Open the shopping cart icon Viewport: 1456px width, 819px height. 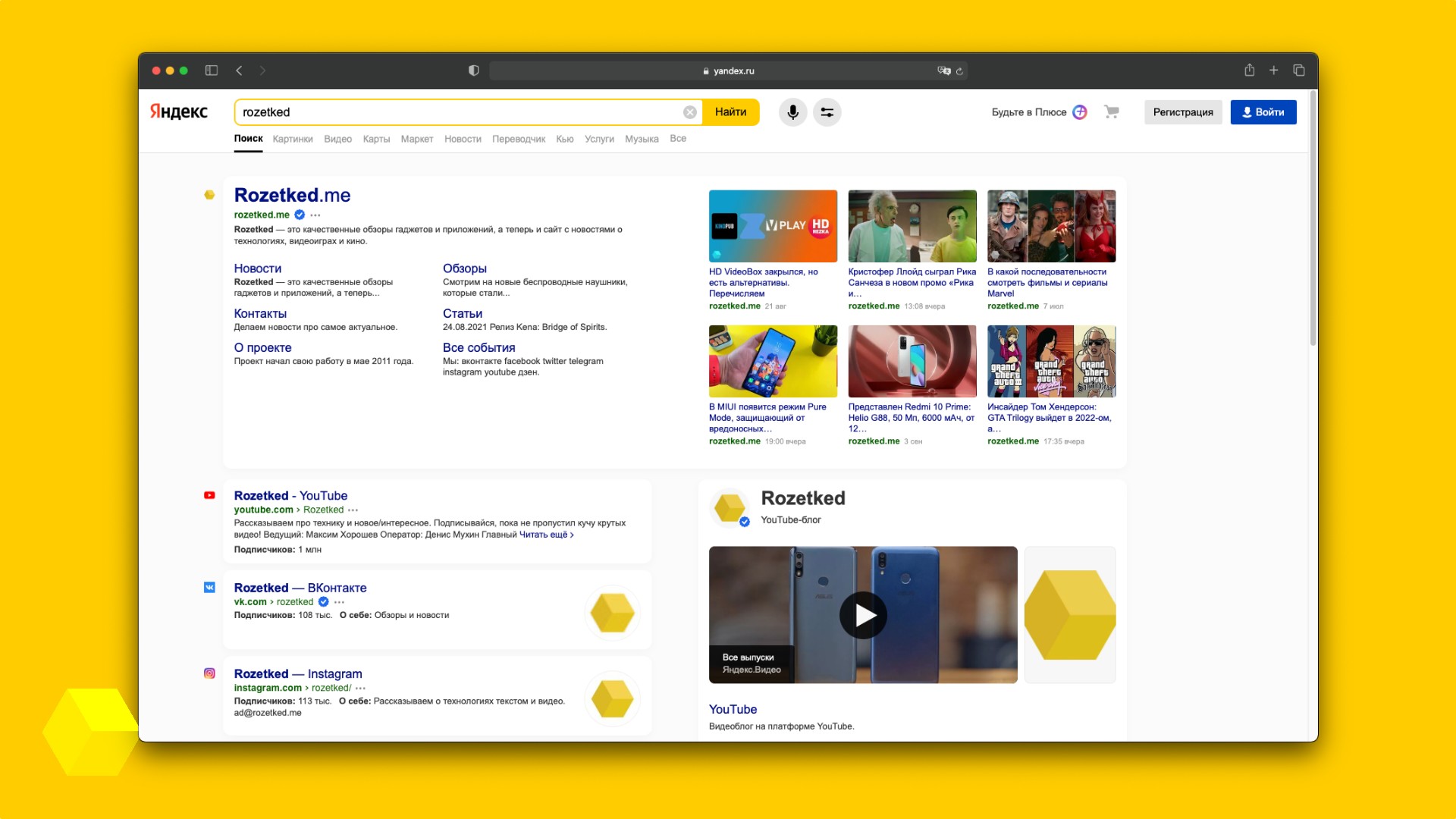tap(1112, 112)
